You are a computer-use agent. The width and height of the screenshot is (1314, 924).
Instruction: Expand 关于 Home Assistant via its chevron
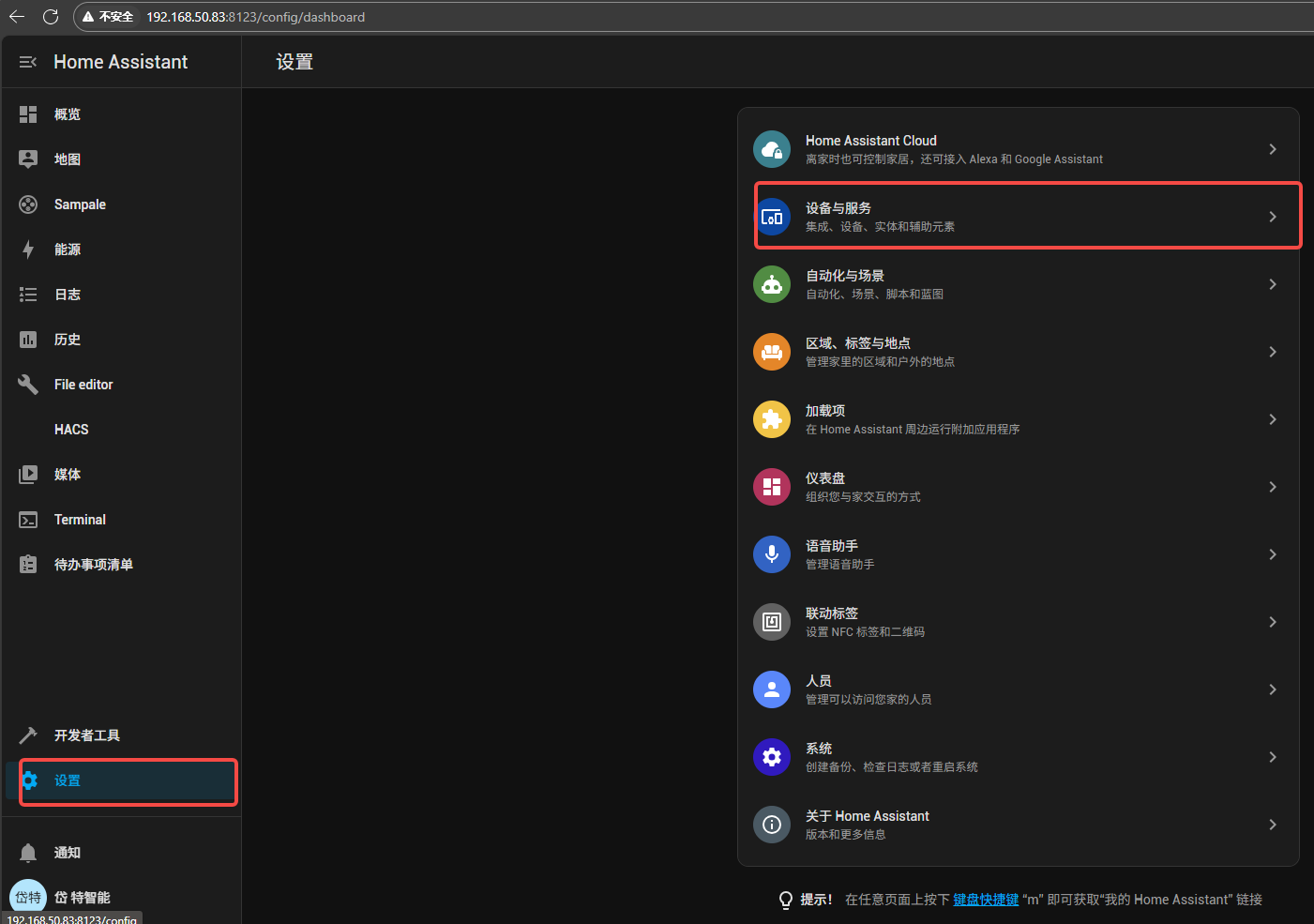[x=1272, y=825]
